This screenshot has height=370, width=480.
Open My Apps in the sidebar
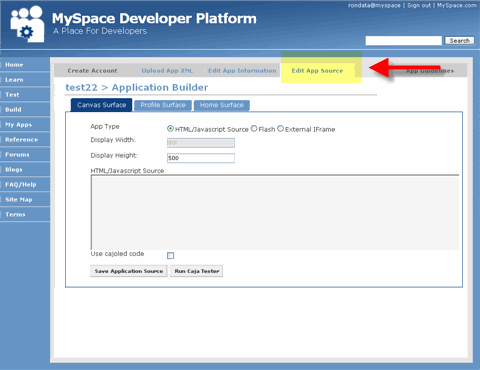point(19,125)
